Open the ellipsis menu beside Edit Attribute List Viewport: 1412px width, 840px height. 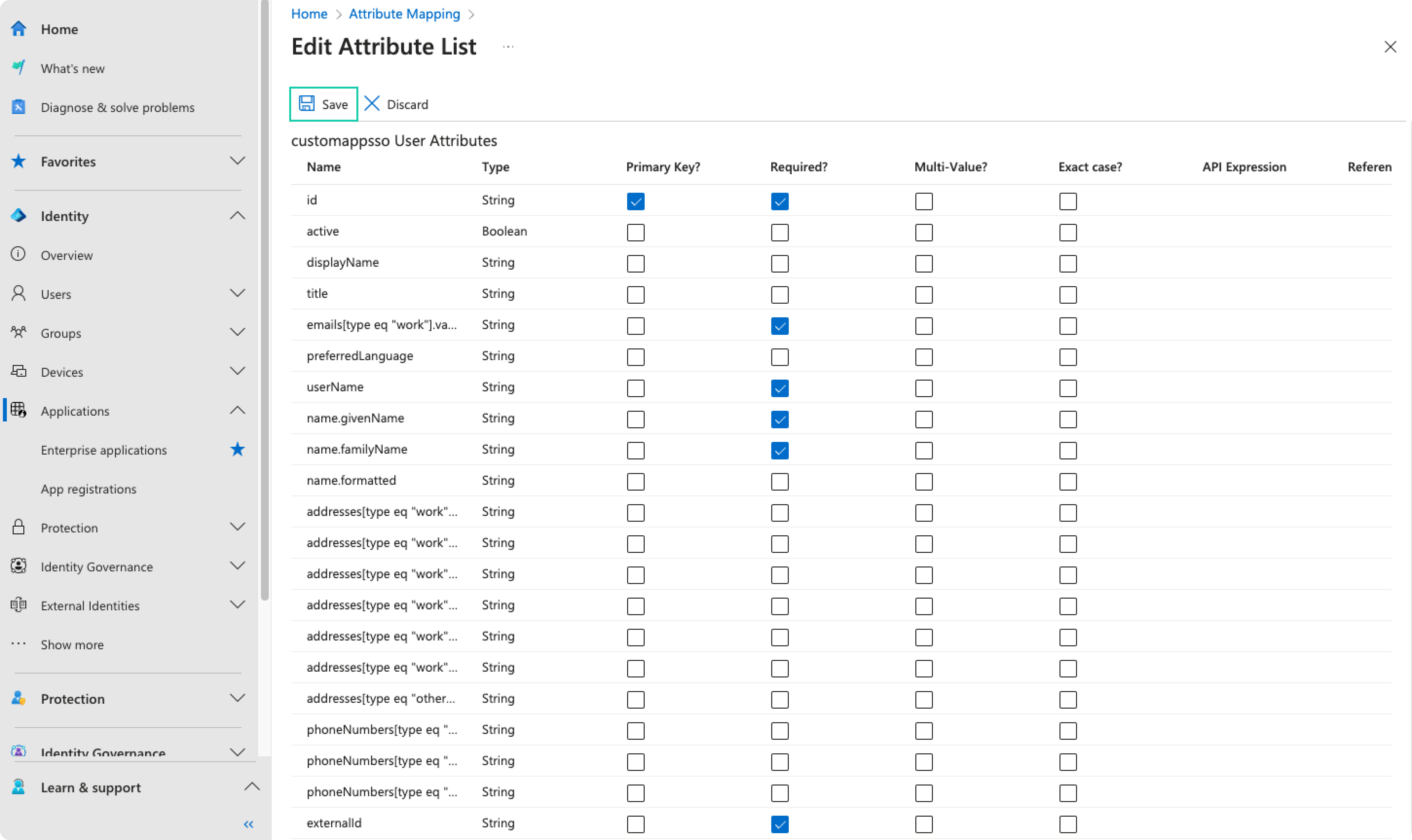pos(508,47)
